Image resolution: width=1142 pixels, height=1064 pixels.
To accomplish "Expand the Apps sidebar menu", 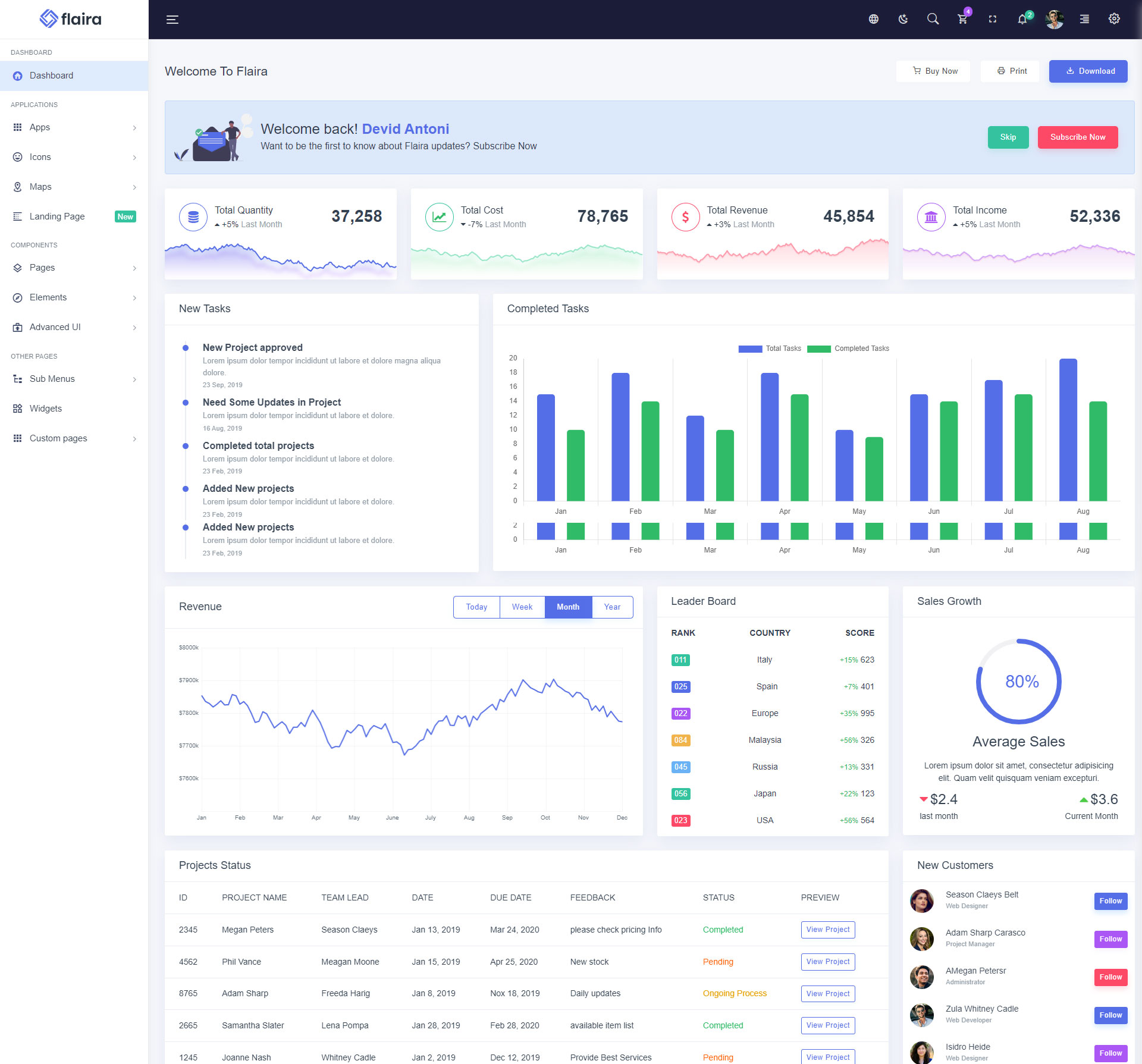I will [74, 127].
